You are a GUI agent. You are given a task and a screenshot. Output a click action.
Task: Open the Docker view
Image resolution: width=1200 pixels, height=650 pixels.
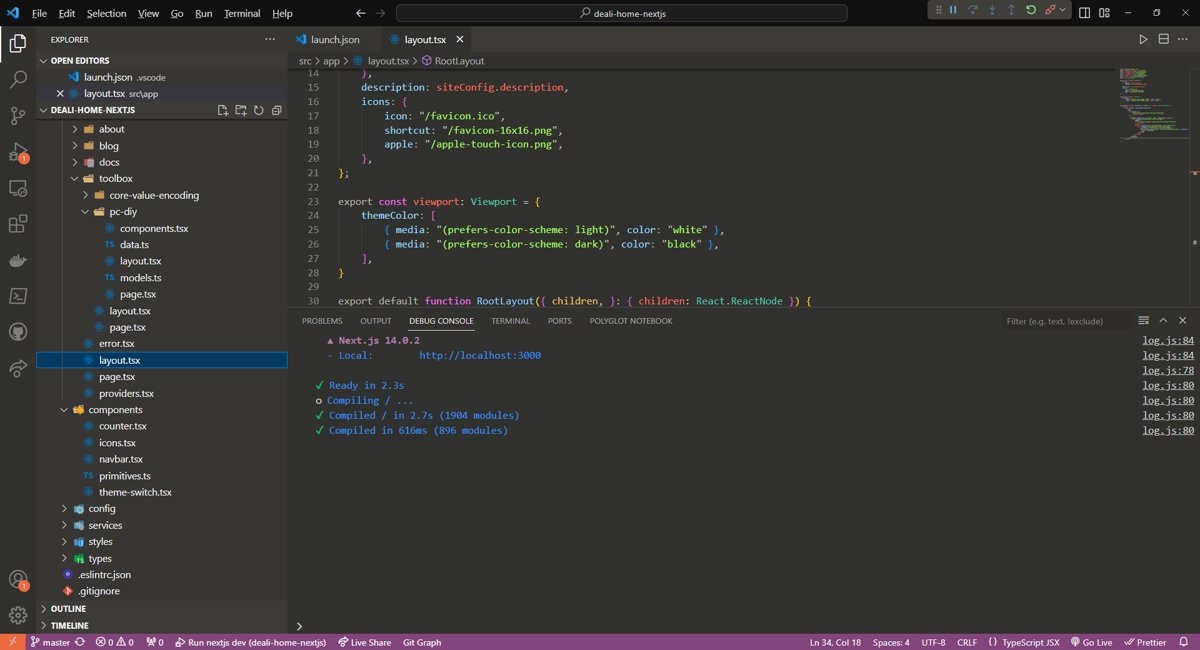pyautogui.click(x=18, y=260)
